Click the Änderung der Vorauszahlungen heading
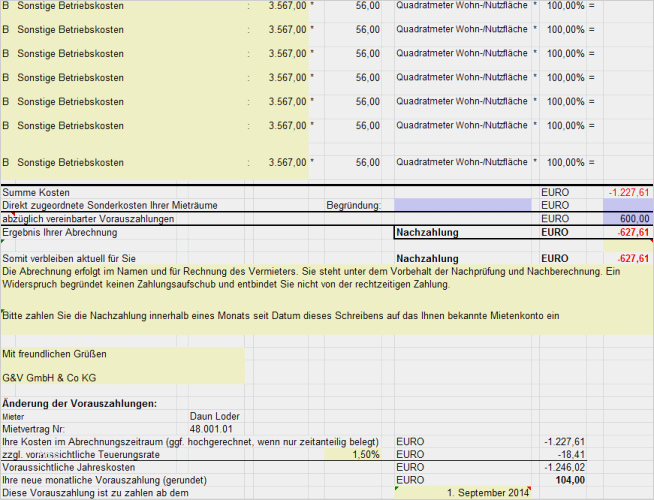The image size is (654, 500). click(x=80, y=404)
